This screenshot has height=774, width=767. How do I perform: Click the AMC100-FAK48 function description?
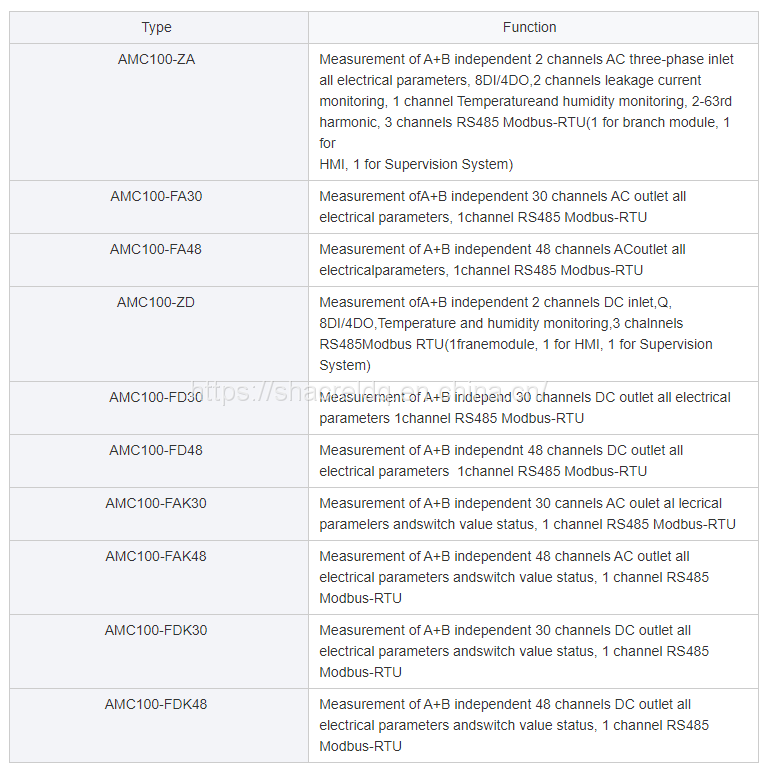tap(514, 577)
